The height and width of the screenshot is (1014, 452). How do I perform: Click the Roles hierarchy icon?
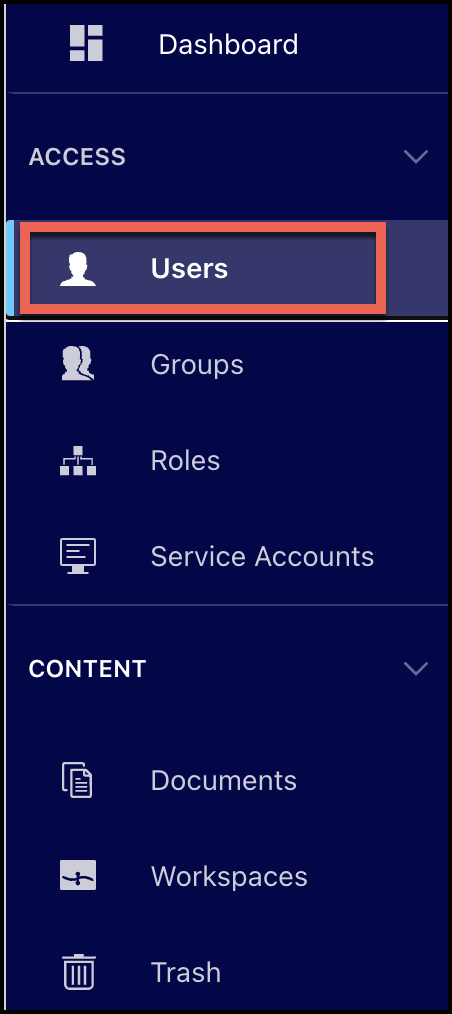78,460
